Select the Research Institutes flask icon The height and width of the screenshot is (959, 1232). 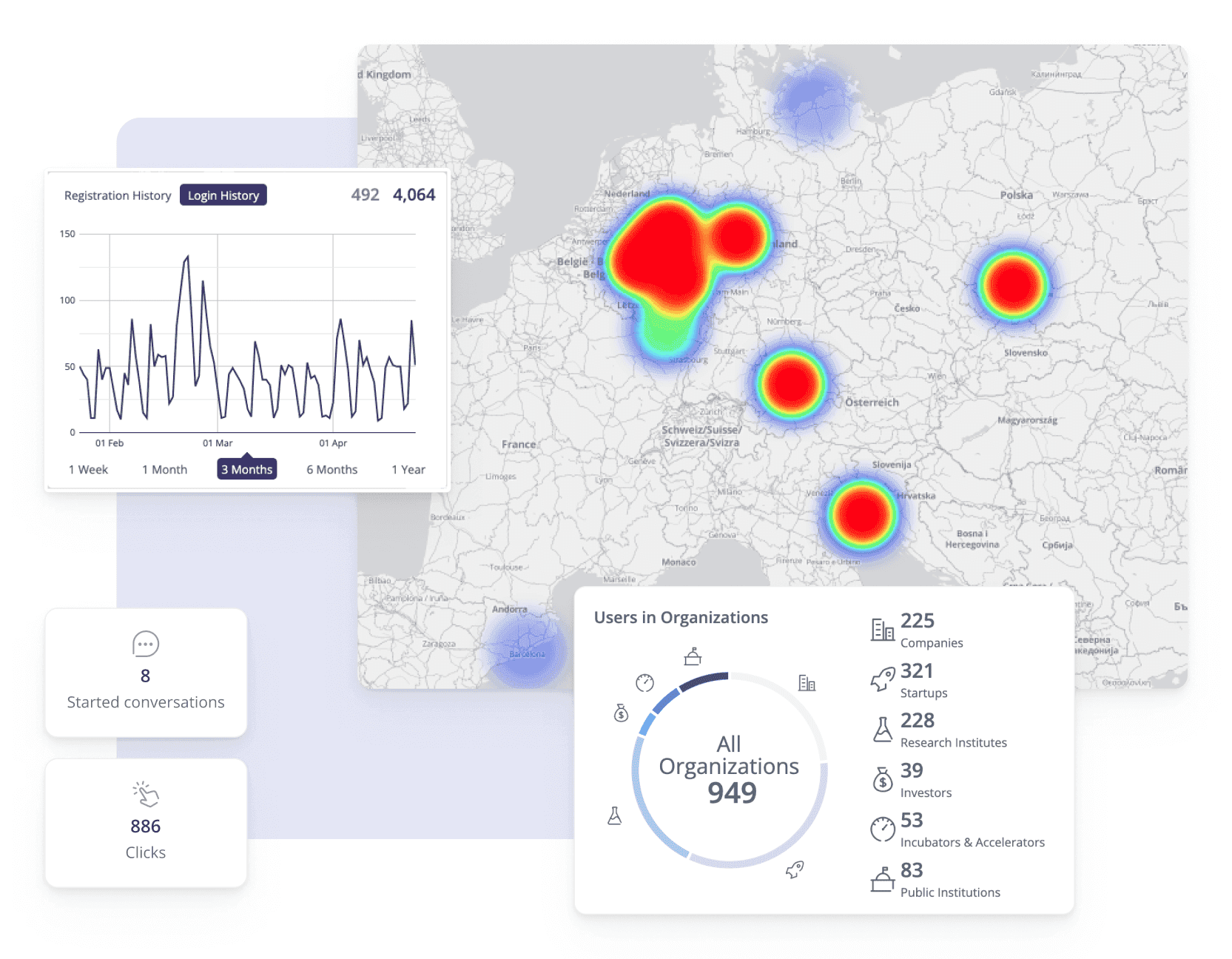[x=882, y=730]
